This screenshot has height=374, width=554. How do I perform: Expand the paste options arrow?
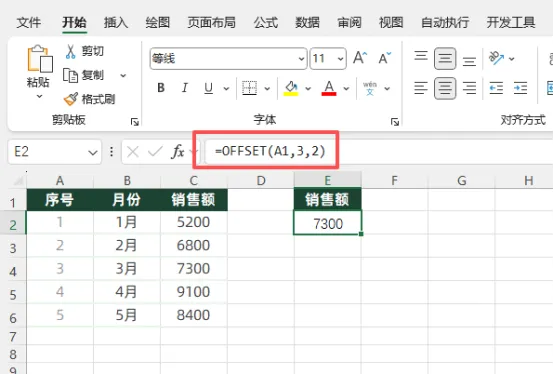(40, 96)
